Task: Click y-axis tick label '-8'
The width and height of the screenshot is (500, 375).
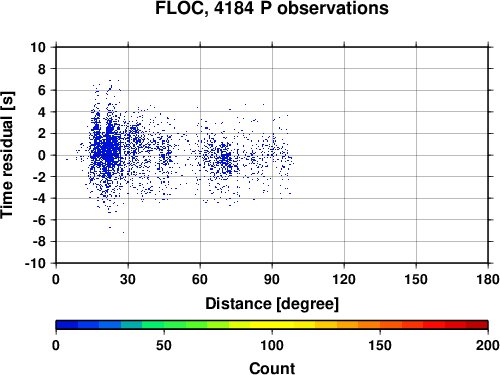Action: click(39, 242)
